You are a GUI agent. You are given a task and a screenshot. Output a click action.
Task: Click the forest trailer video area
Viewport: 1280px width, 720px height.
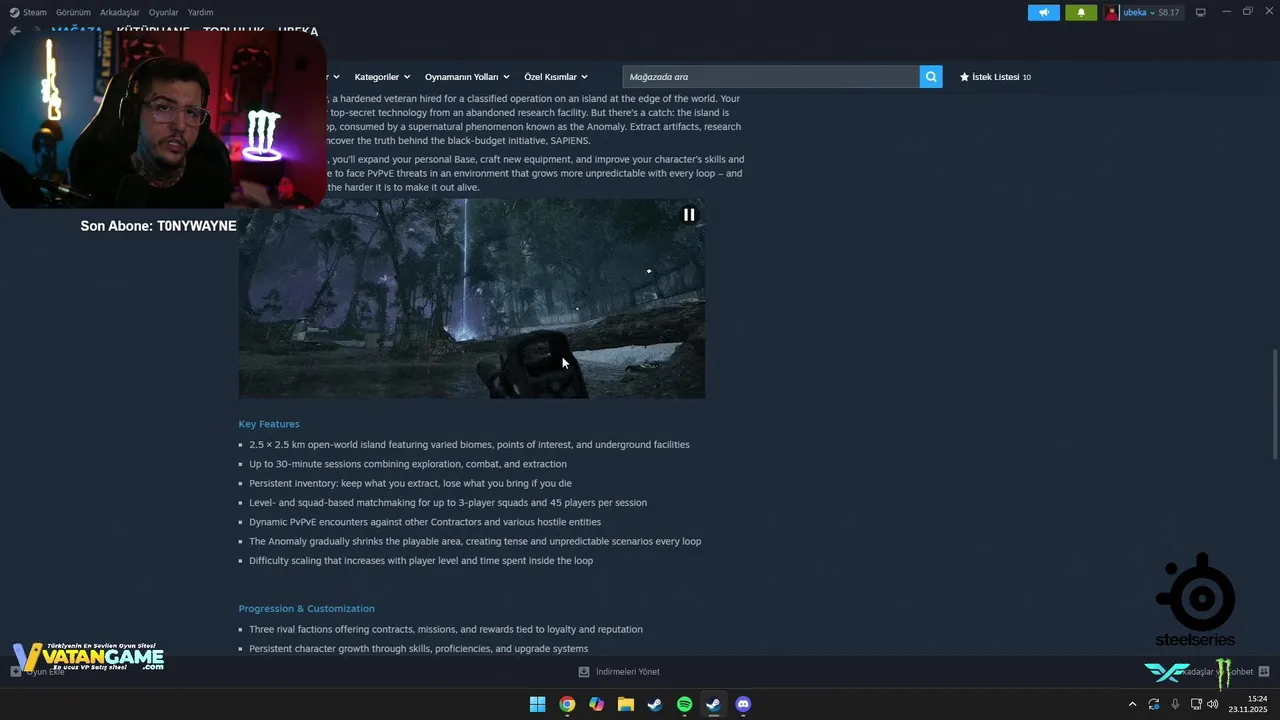(x=471, y=298)
